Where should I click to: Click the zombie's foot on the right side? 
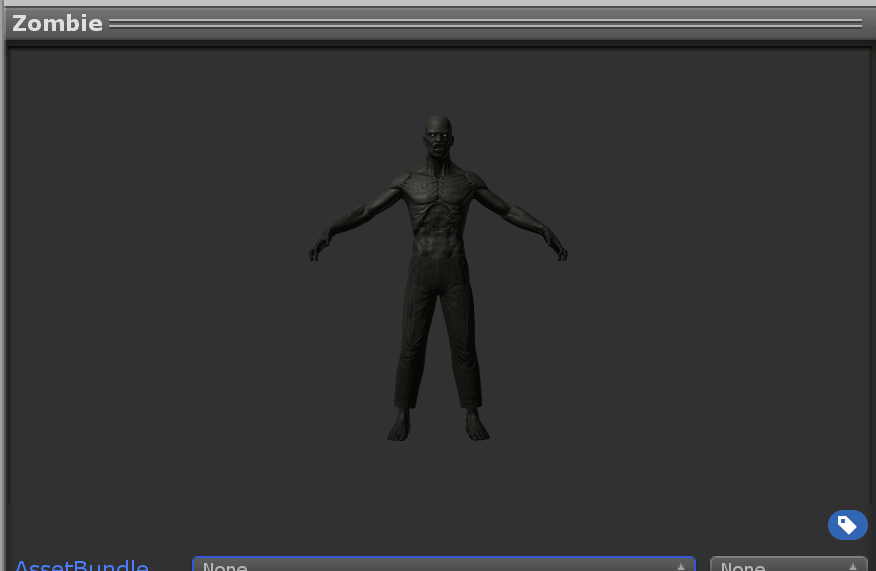[x=476, y=427]
